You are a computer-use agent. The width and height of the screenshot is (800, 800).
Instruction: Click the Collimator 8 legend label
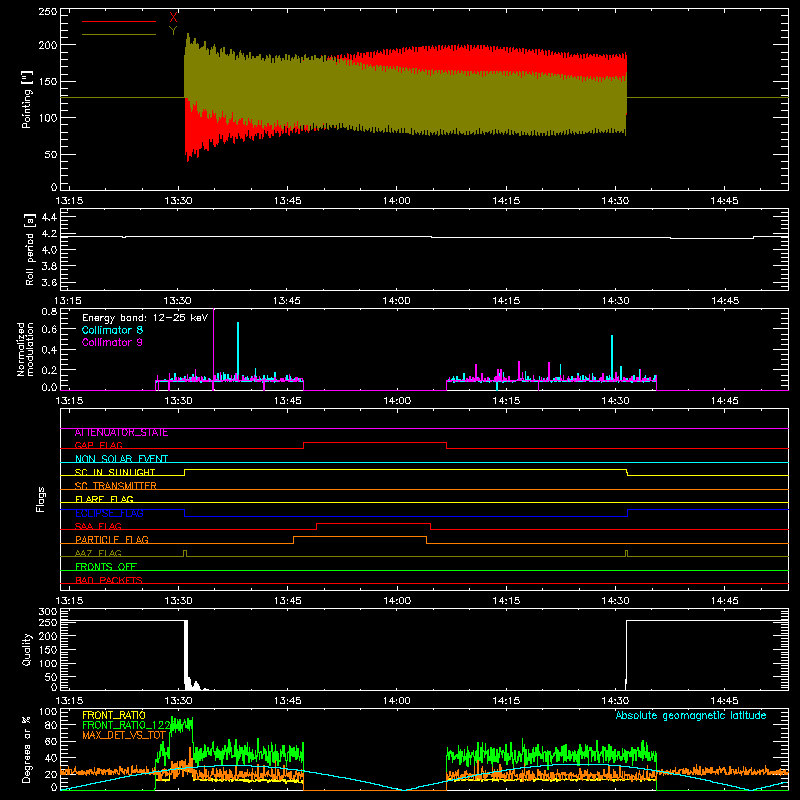[x=112, y=330]
